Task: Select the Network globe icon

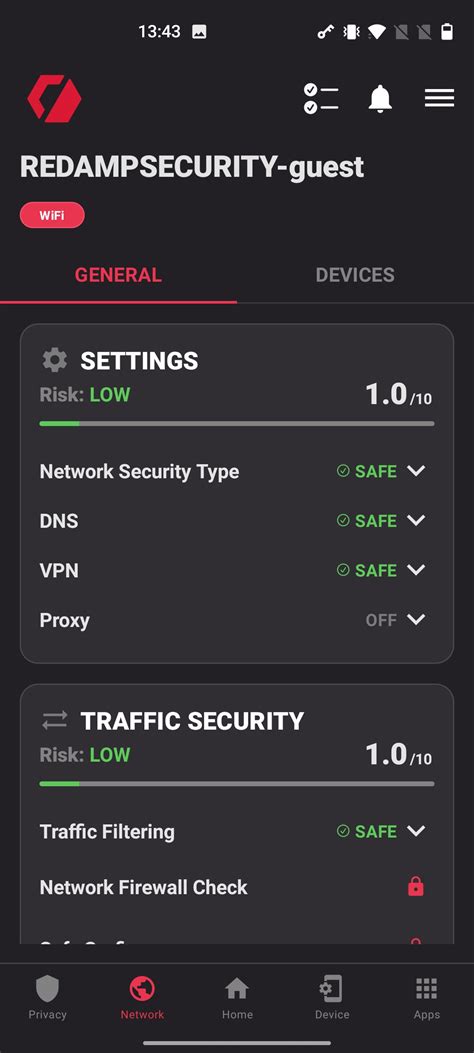Action: [142, 989]
